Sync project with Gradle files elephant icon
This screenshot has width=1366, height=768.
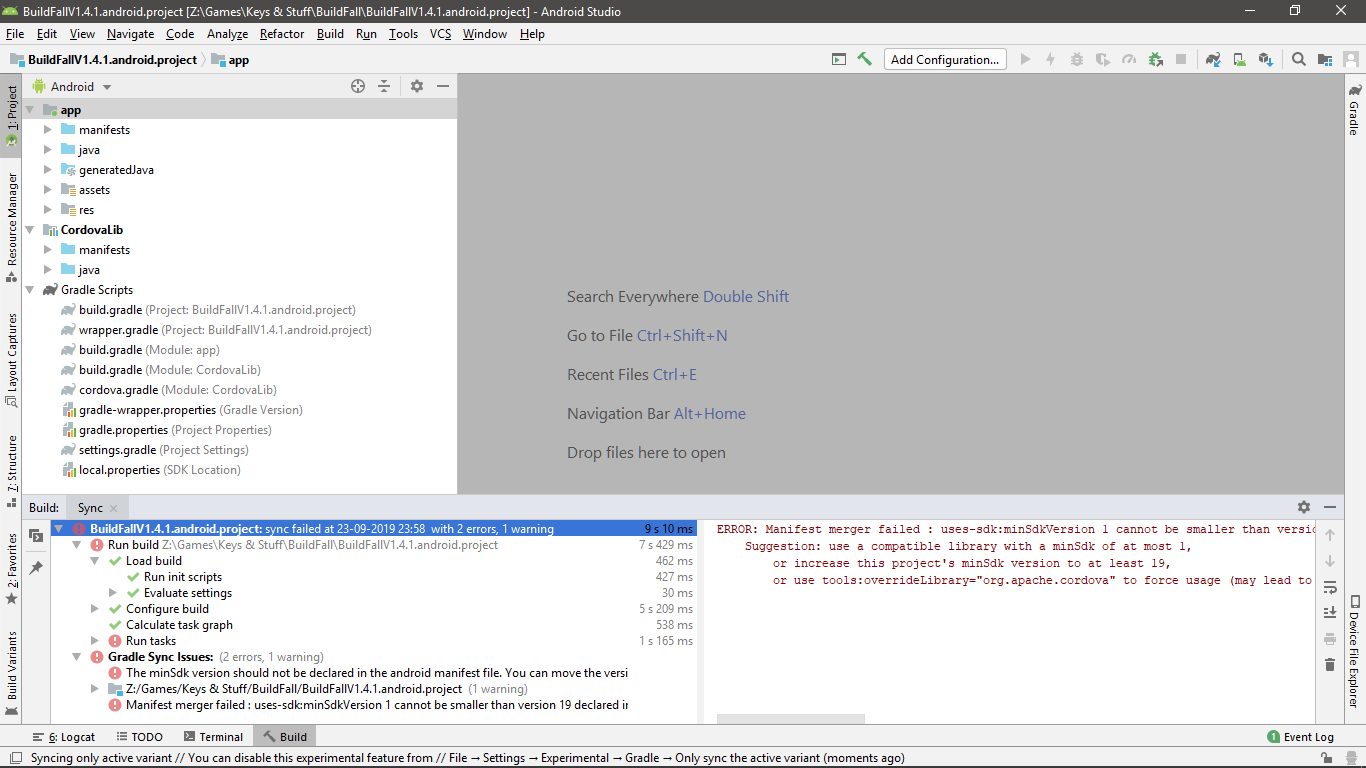(x=1213, y=59)
